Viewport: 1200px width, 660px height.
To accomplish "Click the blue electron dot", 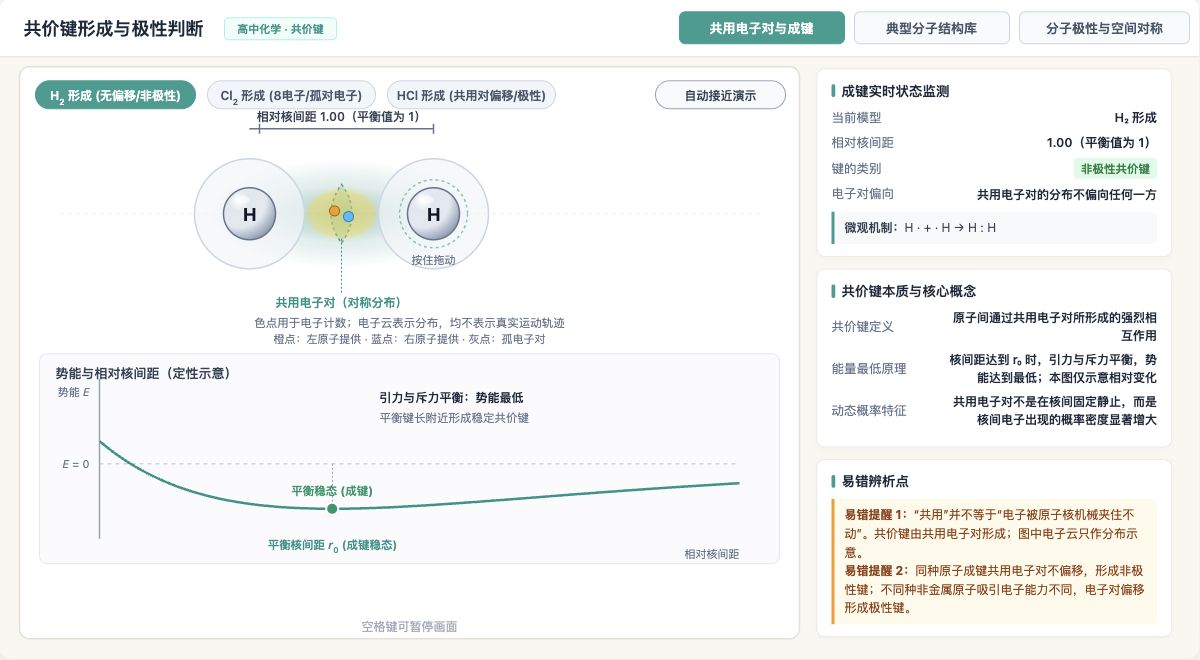I will pos(348,216).
